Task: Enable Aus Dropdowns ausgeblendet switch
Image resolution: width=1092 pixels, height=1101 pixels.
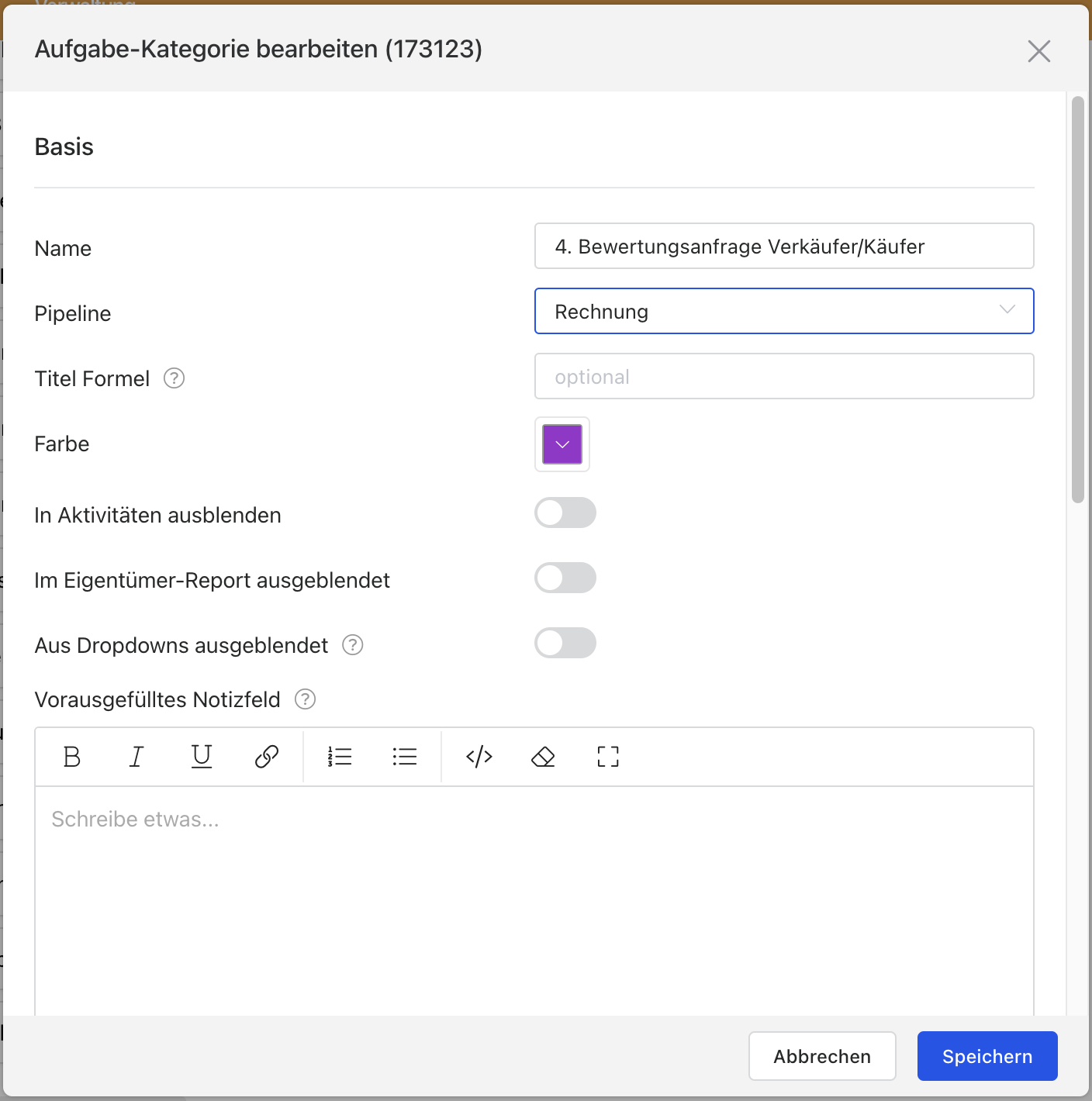Action: [x=565, y=643]
